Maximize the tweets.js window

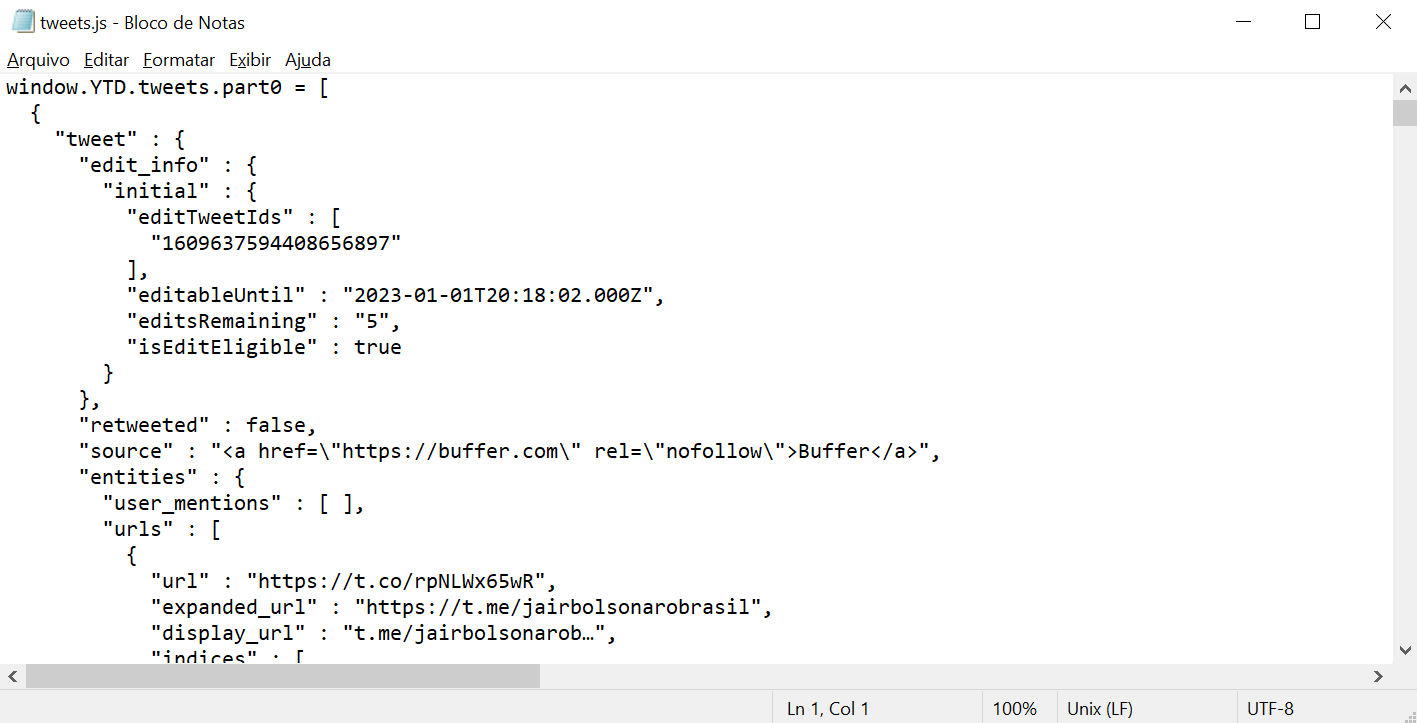[1312, 21]
